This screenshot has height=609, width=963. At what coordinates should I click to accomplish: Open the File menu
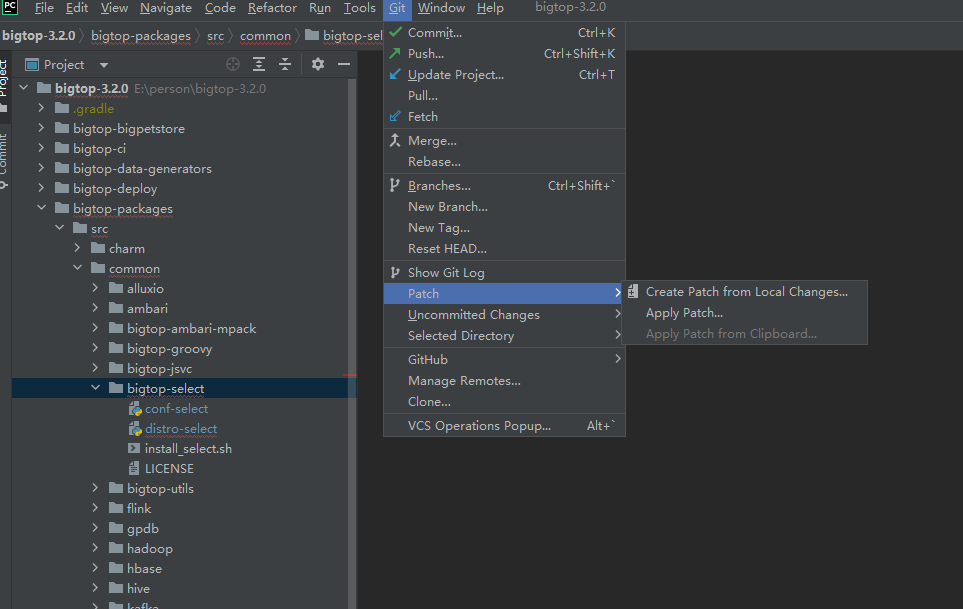tap(44, 7)
